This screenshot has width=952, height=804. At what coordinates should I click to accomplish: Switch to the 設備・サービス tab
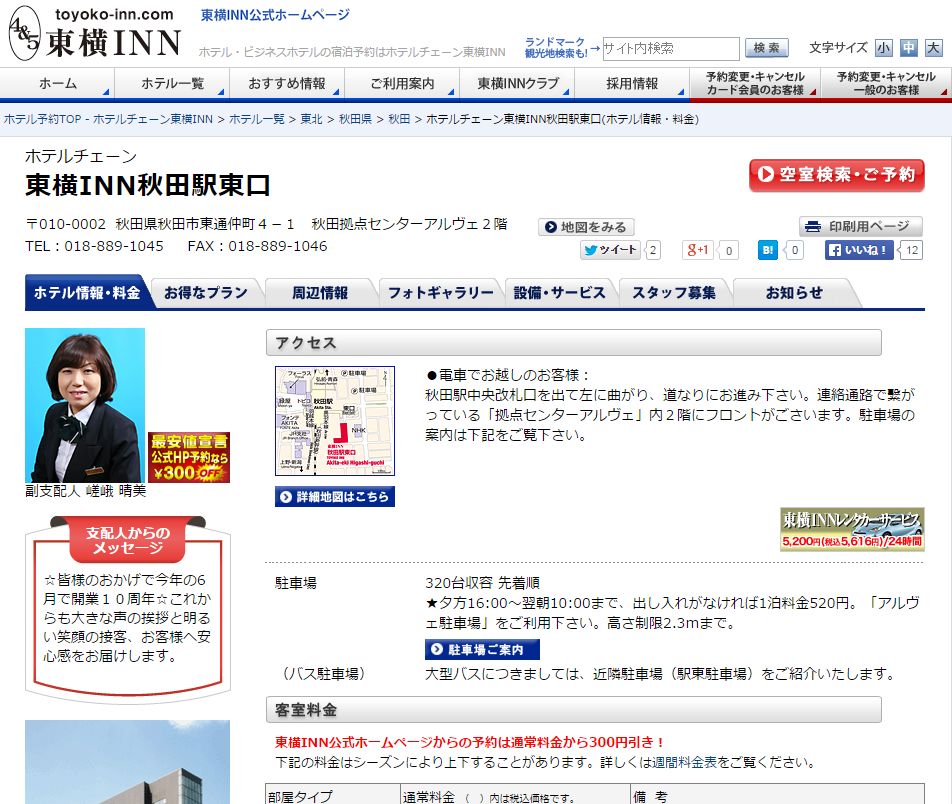coord(560,293)
